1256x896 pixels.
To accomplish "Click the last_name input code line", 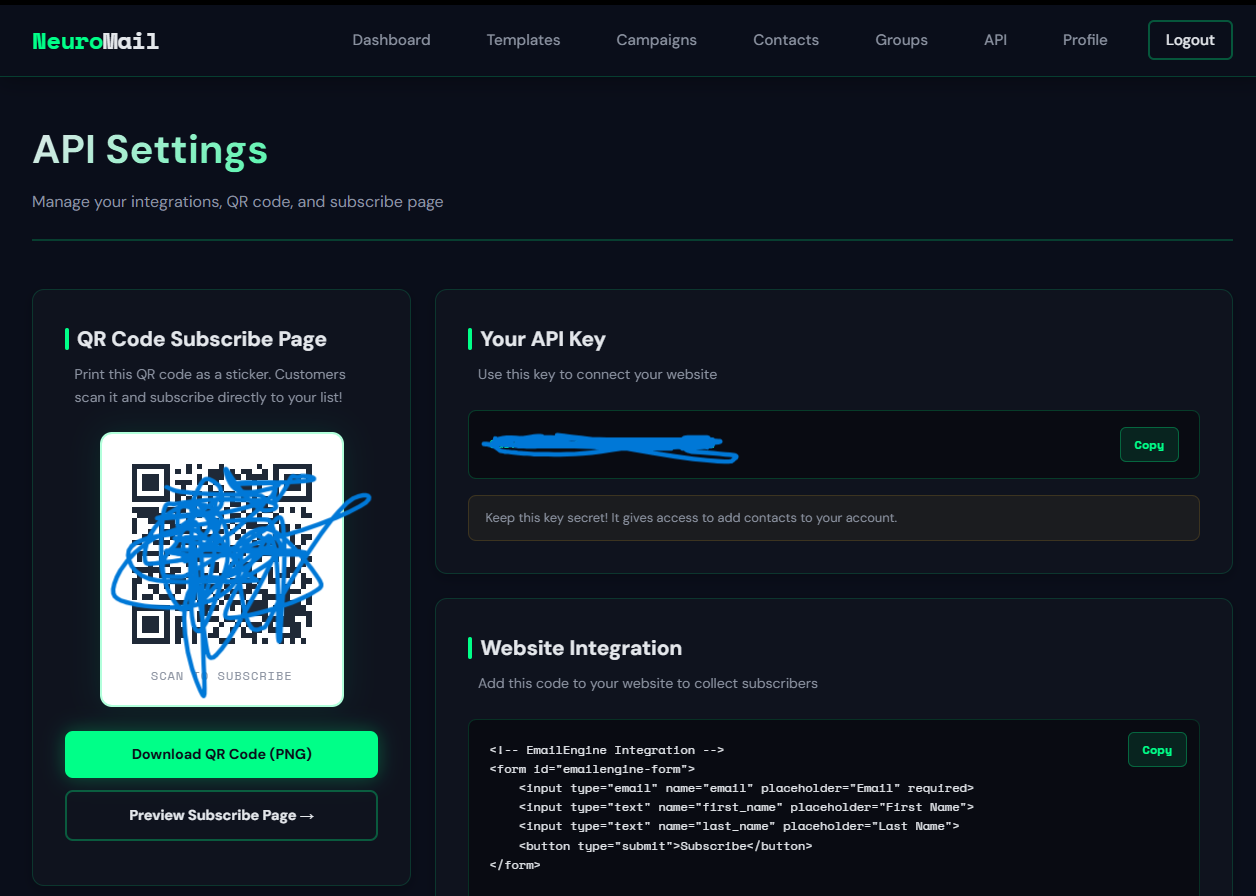I will coord(739,826).
